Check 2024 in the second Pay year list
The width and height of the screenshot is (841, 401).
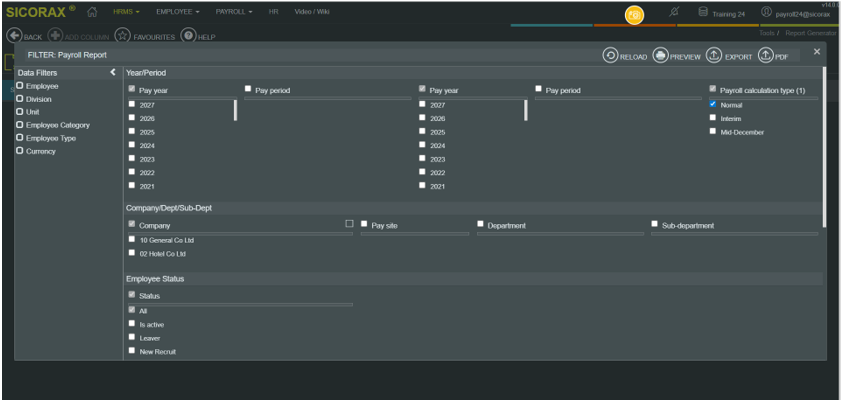tap(423, 145)
